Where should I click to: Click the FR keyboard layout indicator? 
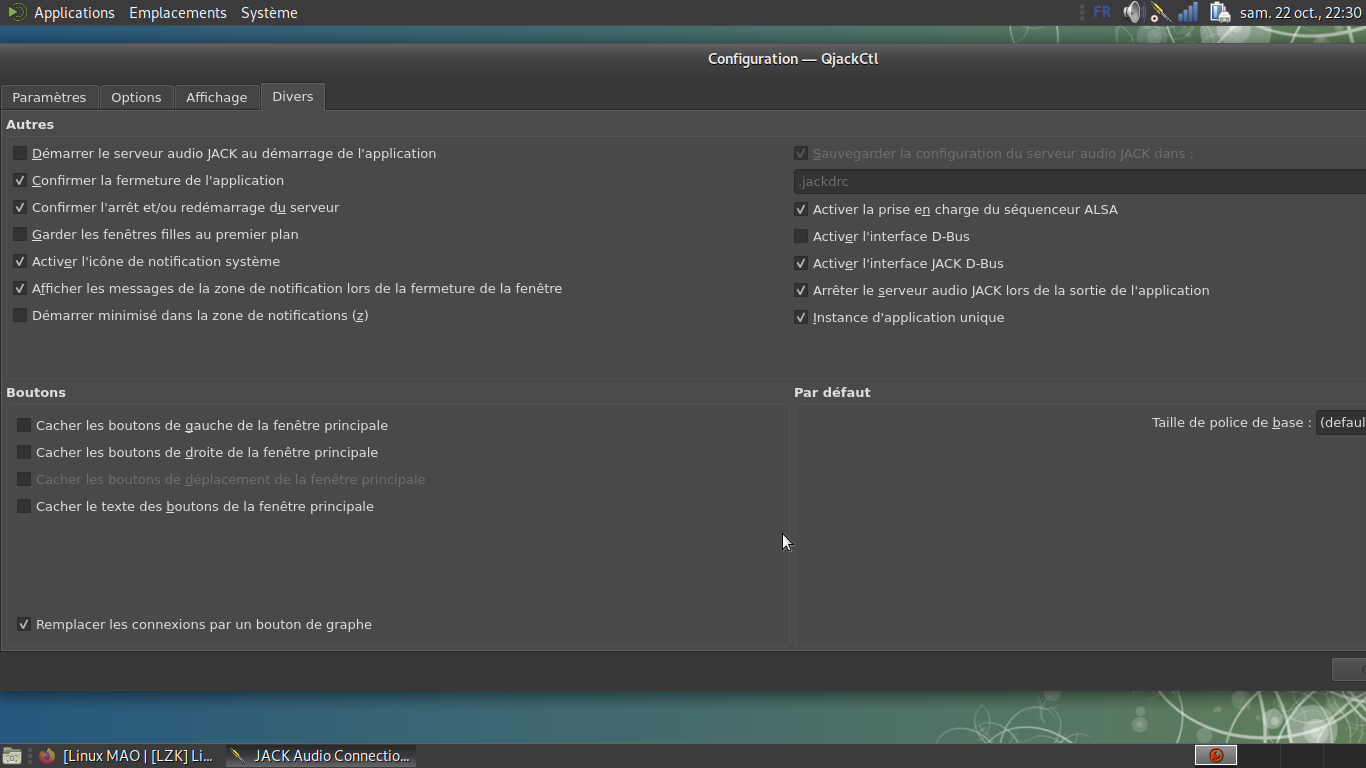[x=1101, y=13]
